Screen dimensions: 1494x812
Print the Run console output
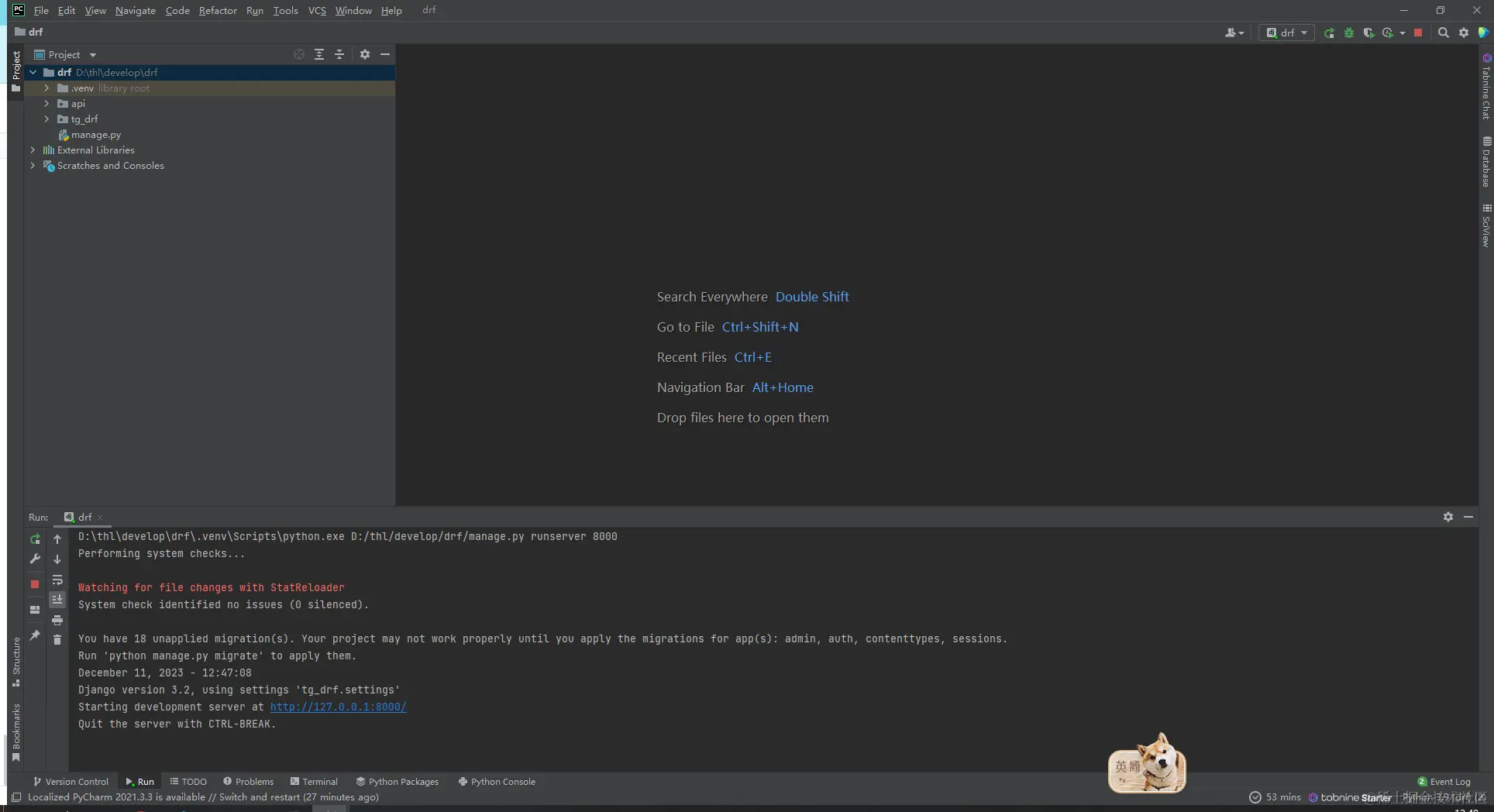57,620
